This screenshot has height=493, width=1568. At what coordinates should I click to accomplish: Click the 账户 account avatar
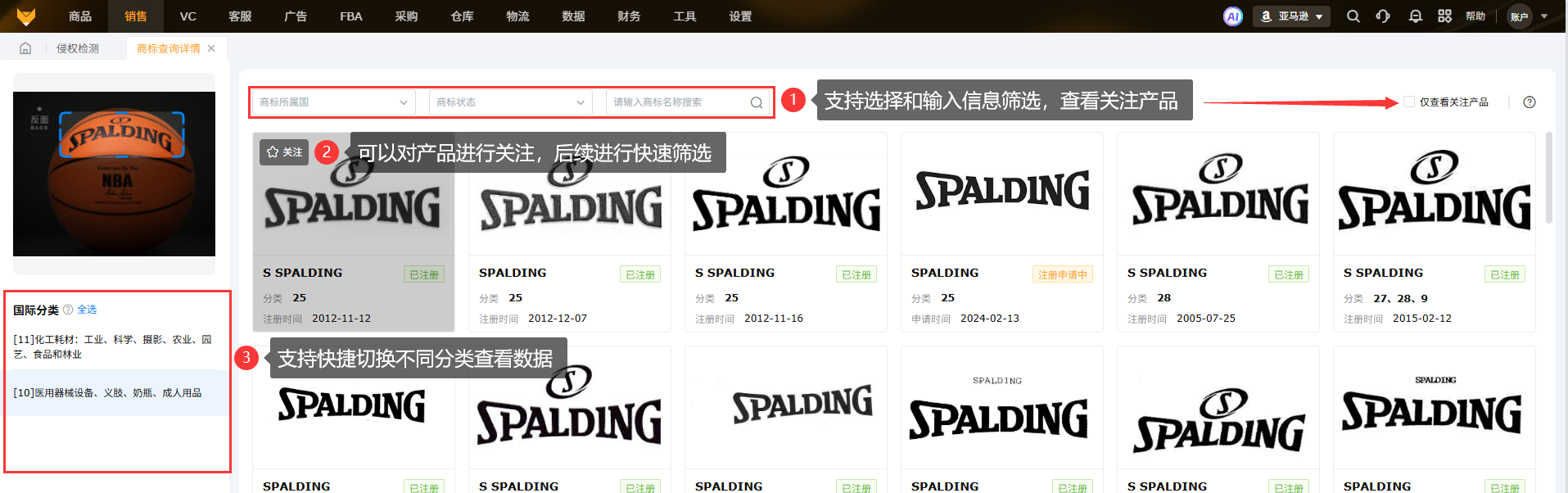click(x=1520, y=16)
